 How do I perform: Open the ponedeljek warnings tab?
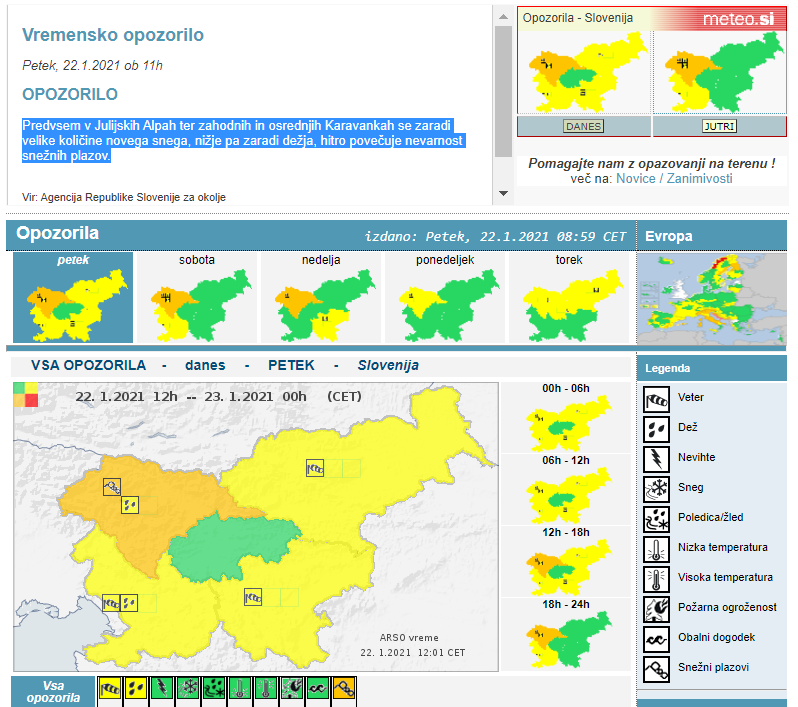444,297
